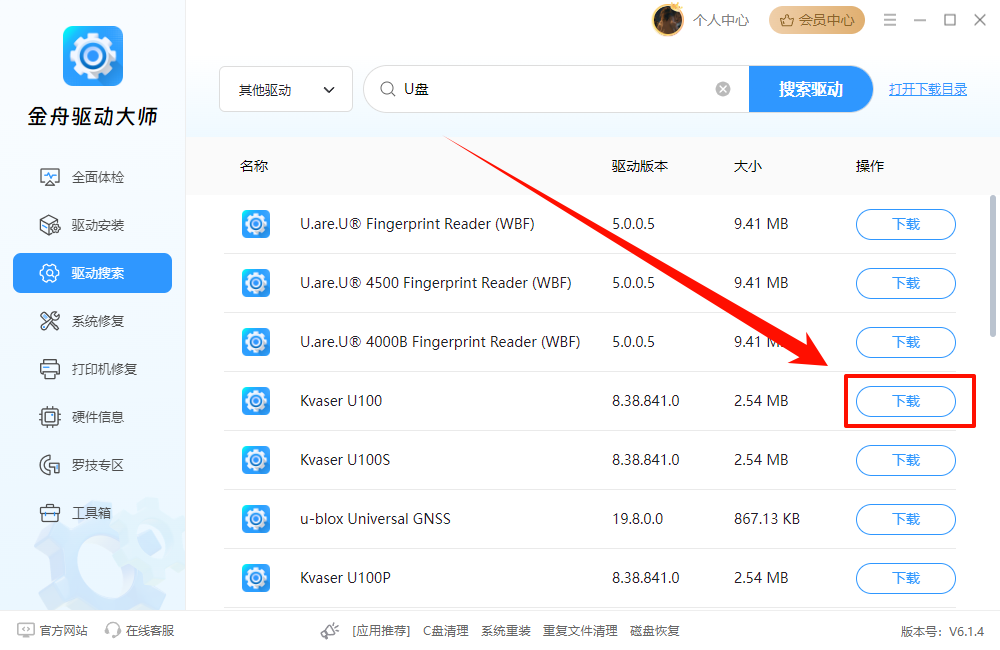Download the Kvaser U100 driver
Image resolution: width=1000 pixels, height=650 pixels.
click(x=906, y=401)
